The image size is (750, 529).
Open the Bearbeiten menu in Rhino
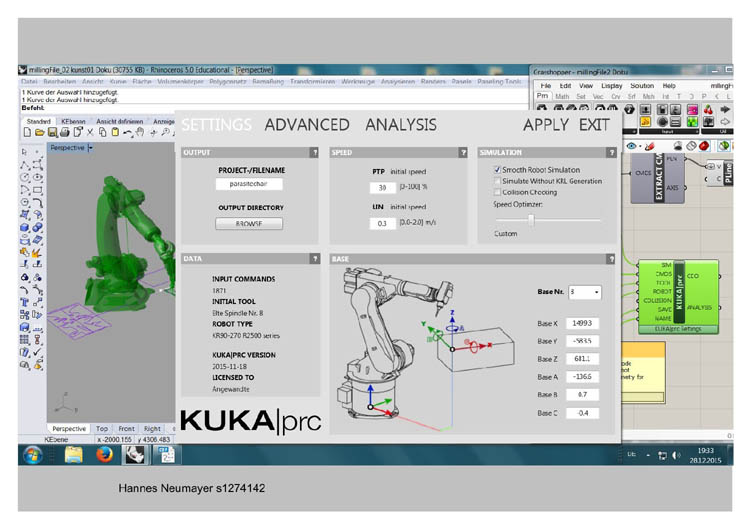click(x=59, y=82)
